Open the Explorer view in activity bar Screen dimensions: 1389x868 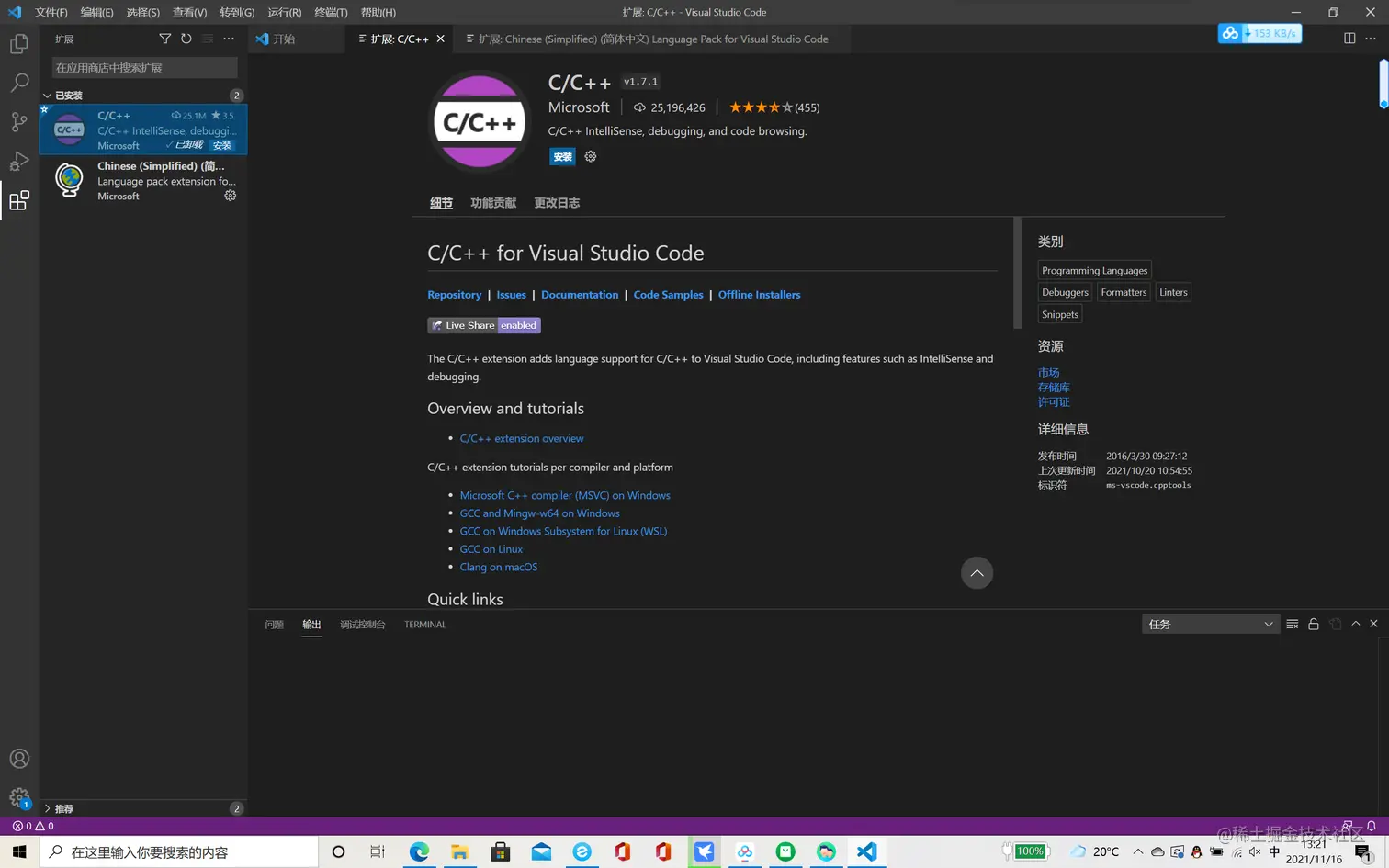point(18,43)
